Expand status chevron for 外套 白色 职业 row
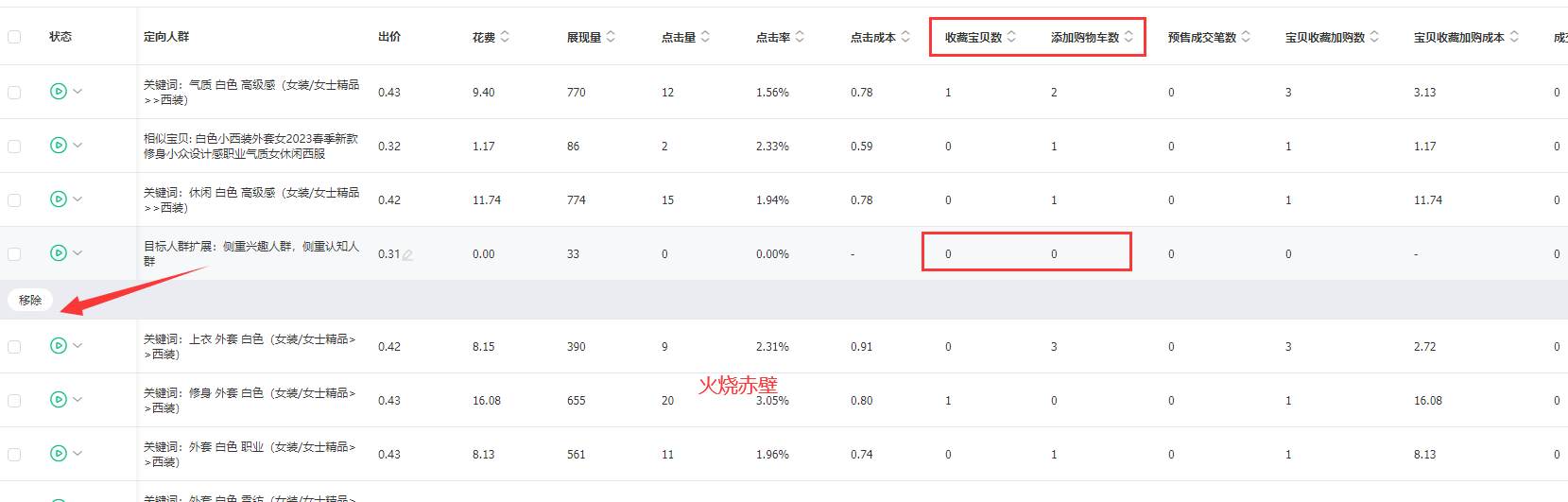This screenshot has height=502, width=1568. pyautogui.click(x=78, y=454)
